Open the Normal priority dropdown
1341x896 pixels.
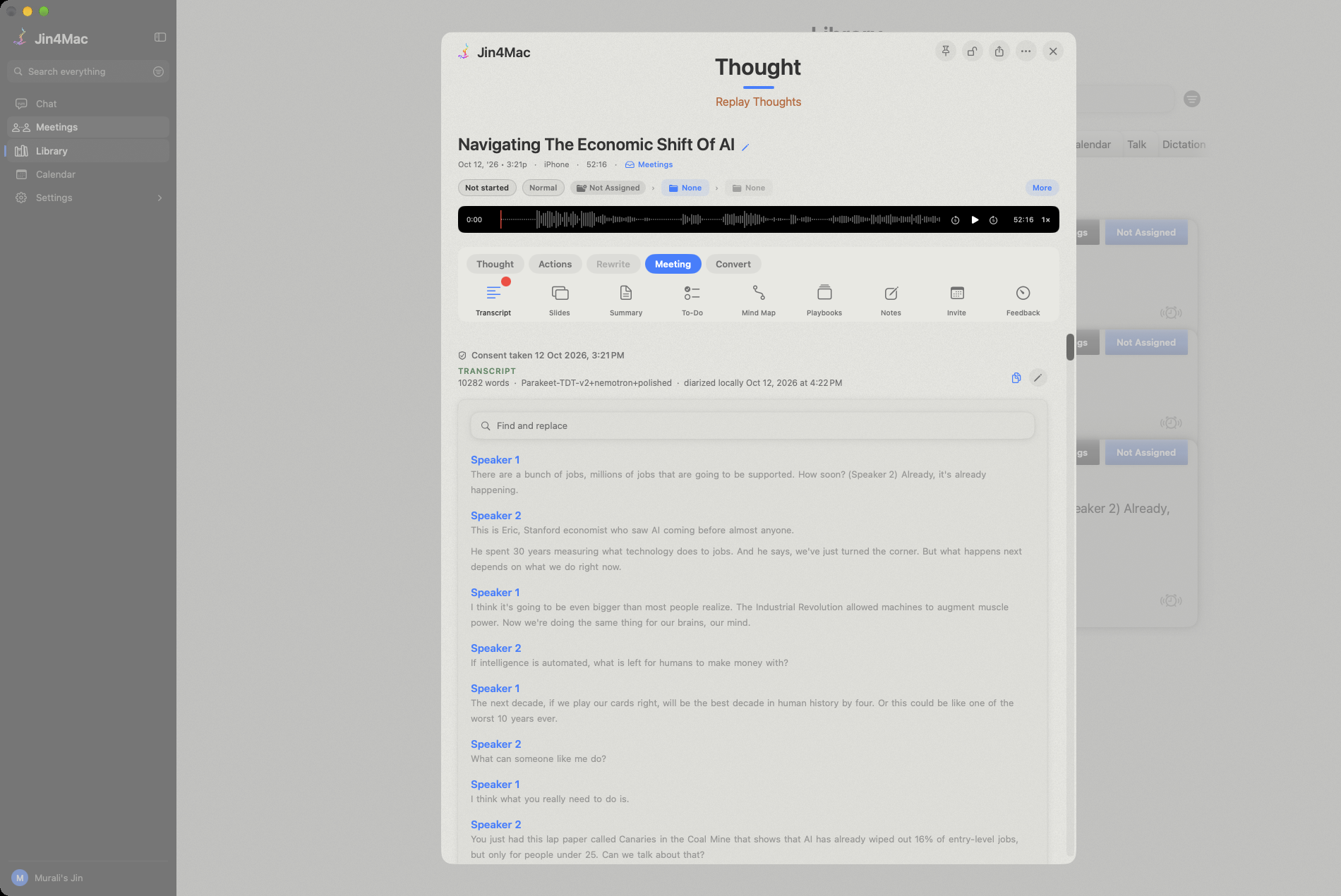[x=543, y=188]
